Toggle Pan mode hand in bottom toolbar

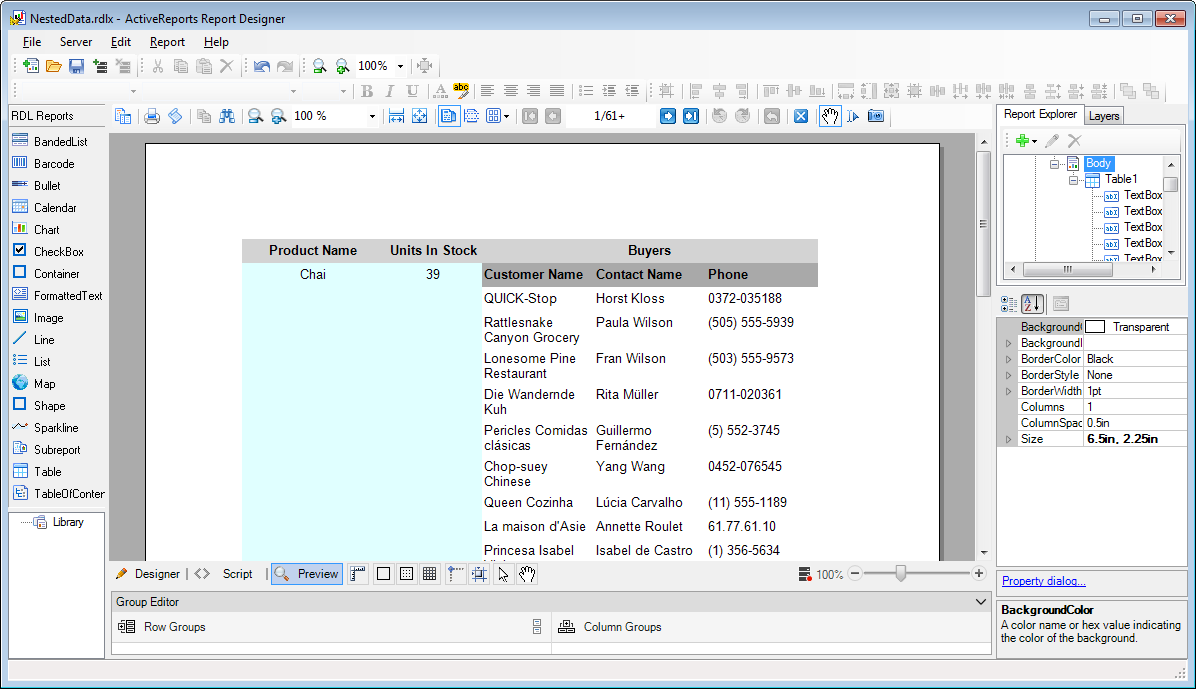(x=527, y=574)
